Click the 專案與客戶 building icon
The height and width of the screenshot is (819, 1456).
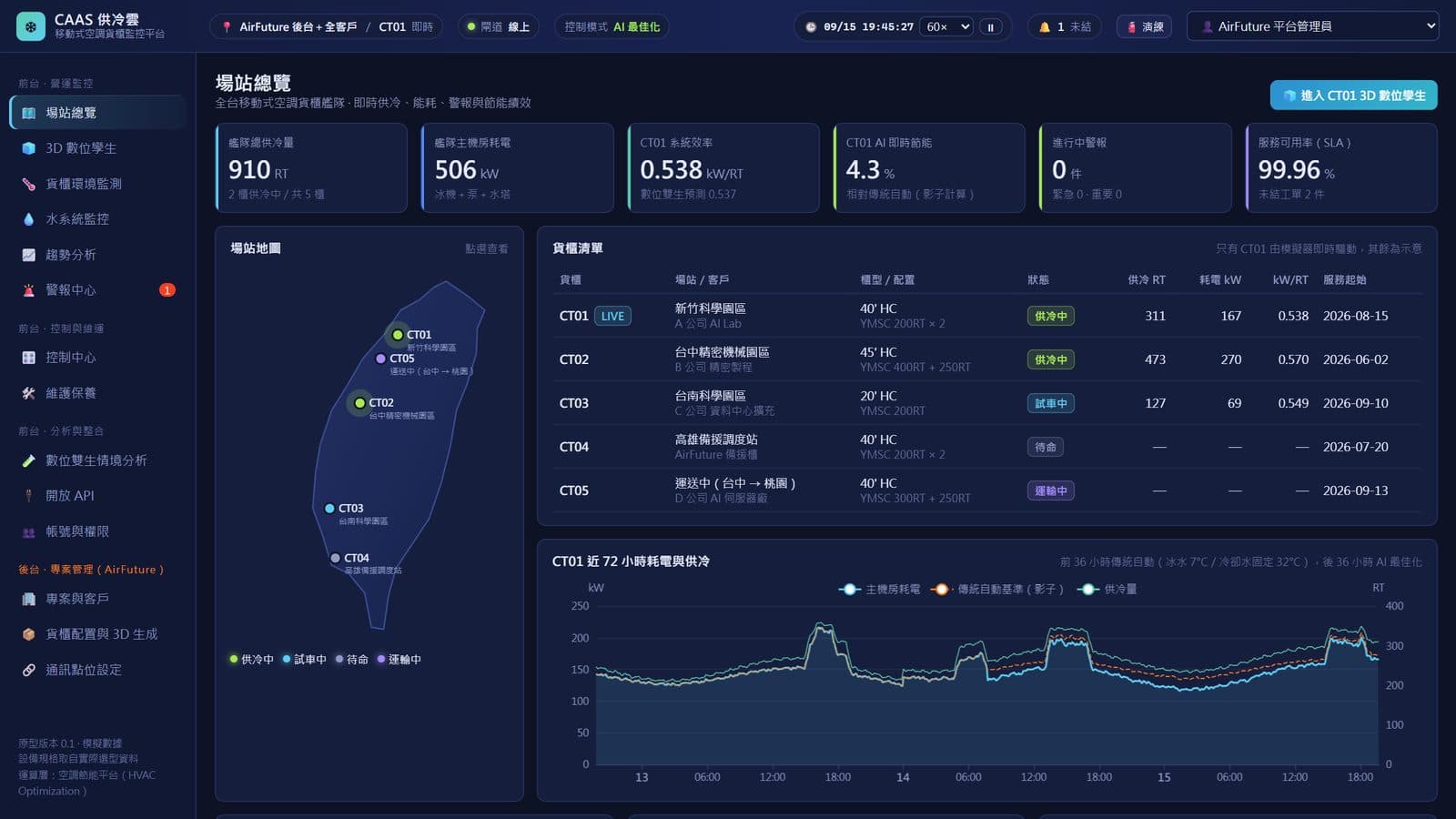(x=28, y=599)
